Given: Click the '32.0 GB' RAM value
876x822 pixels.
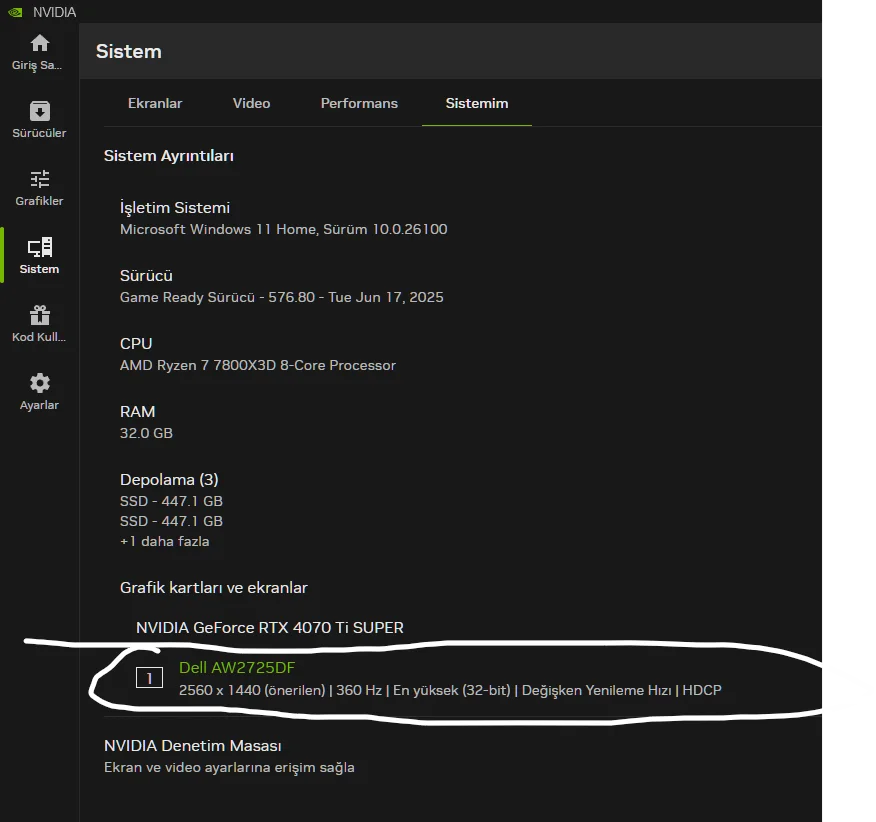Looking at the screenshot, I should 146,433.
